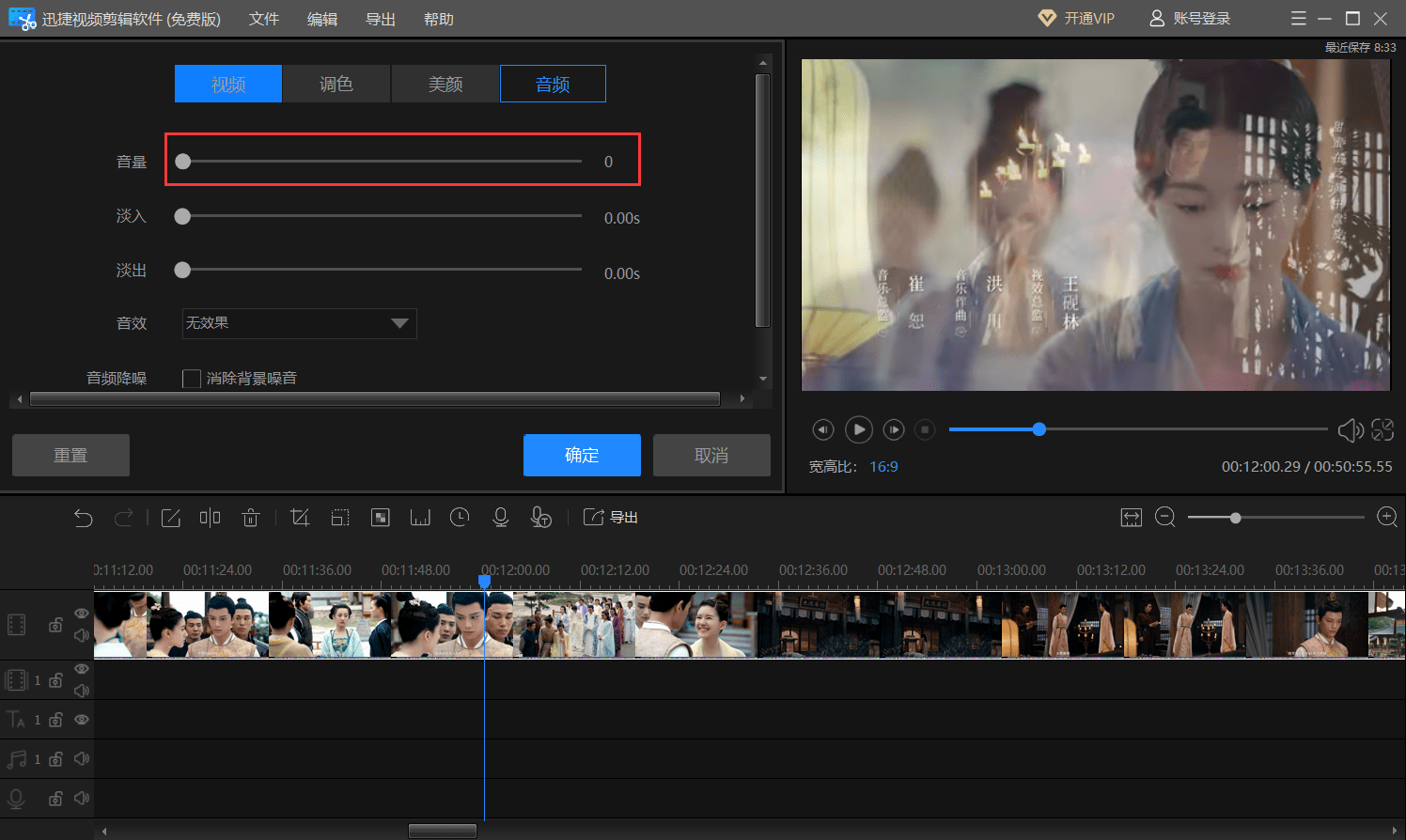1406x840 pixels.
Task: Toggle visibility of the text track
Action: tap(82, 720)
